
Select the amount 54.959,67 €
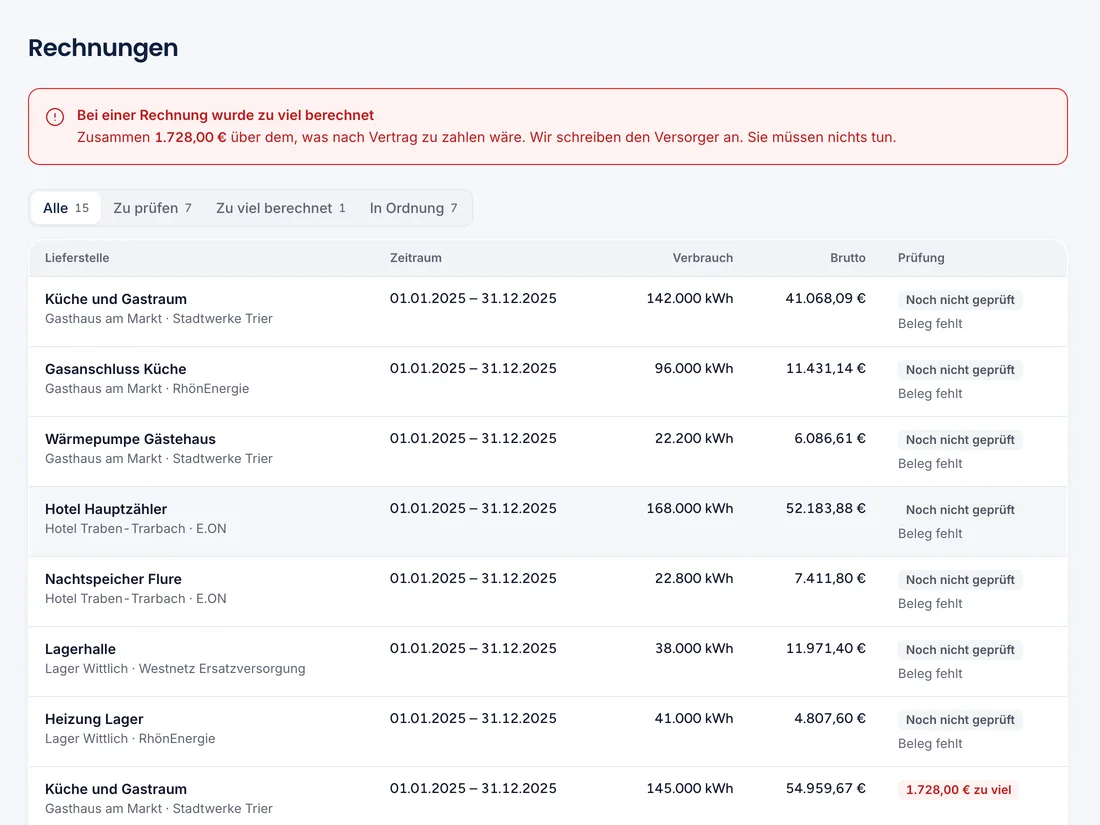coord(826,789)
